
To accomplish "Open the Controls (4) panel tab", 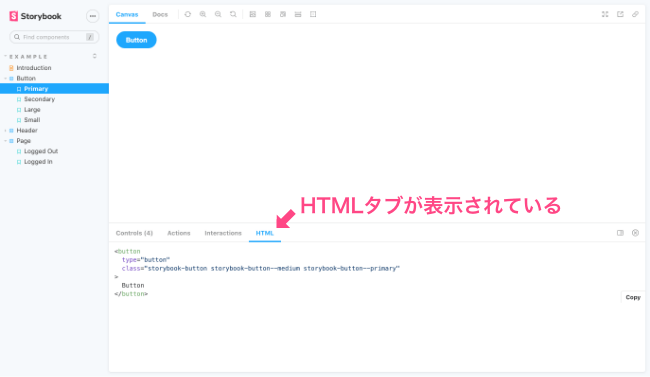I will tap(134, 233).
